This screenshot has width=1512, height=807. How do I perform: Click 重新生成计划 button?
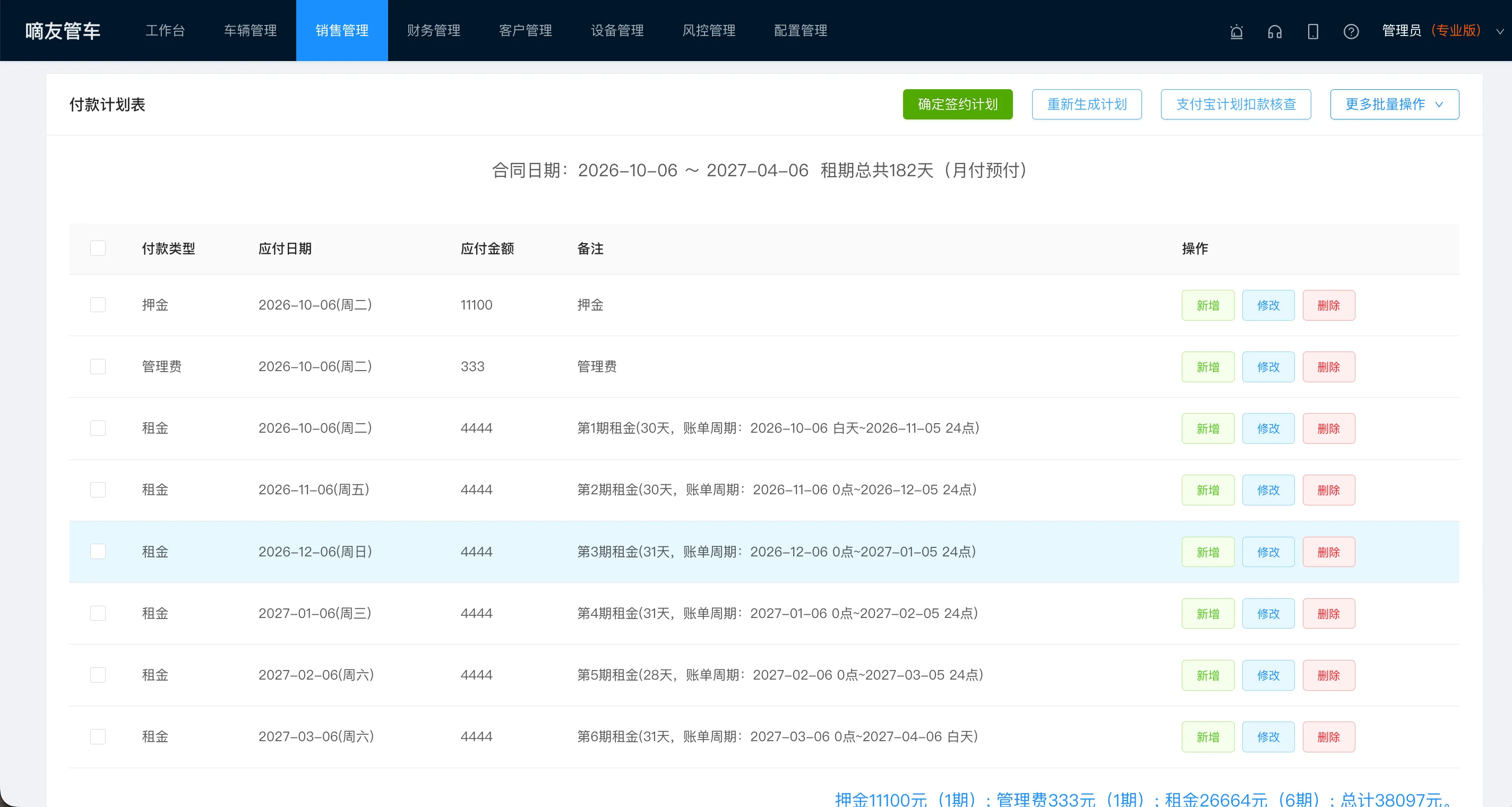click(1087, 105)
